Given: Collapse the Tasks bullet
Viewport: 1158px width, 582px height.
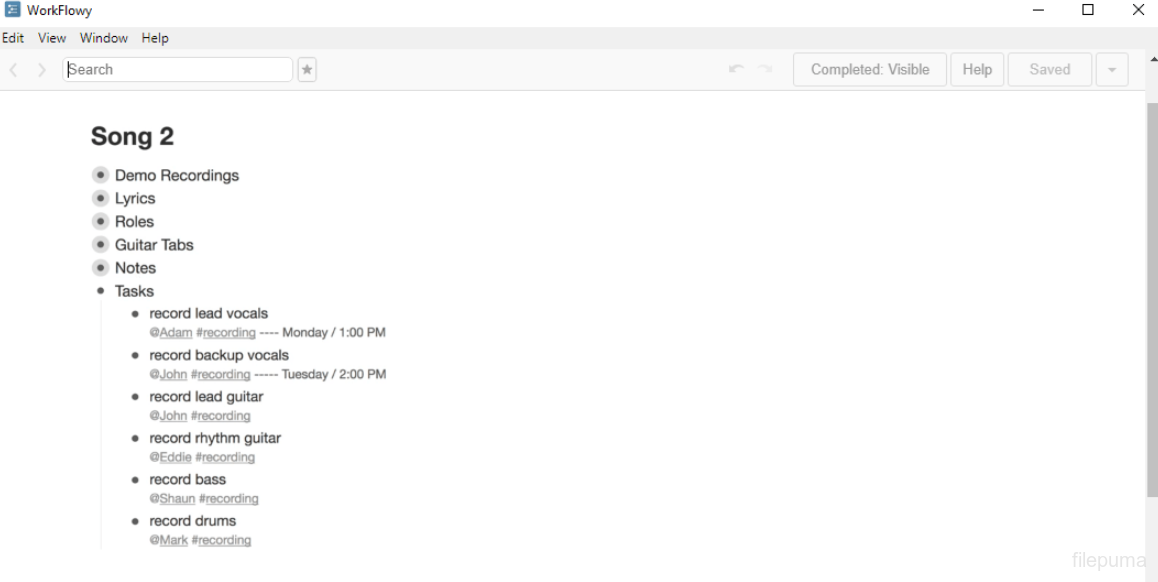Looking at the screenshot, I should [100, 291].
